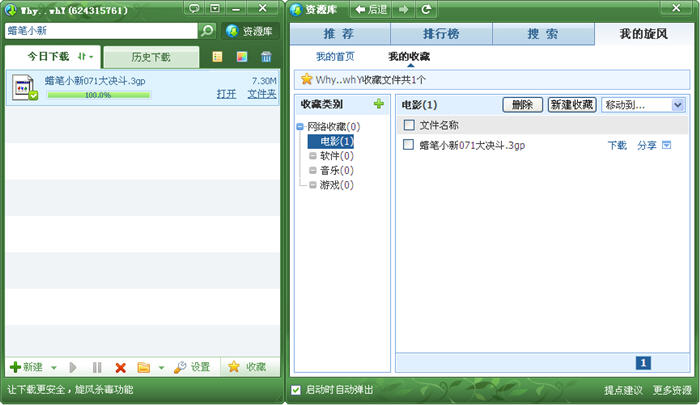Viewport: 700px width, 405px height.
Task: Collapse the 网络收藏 tree node
Action: 301,127
